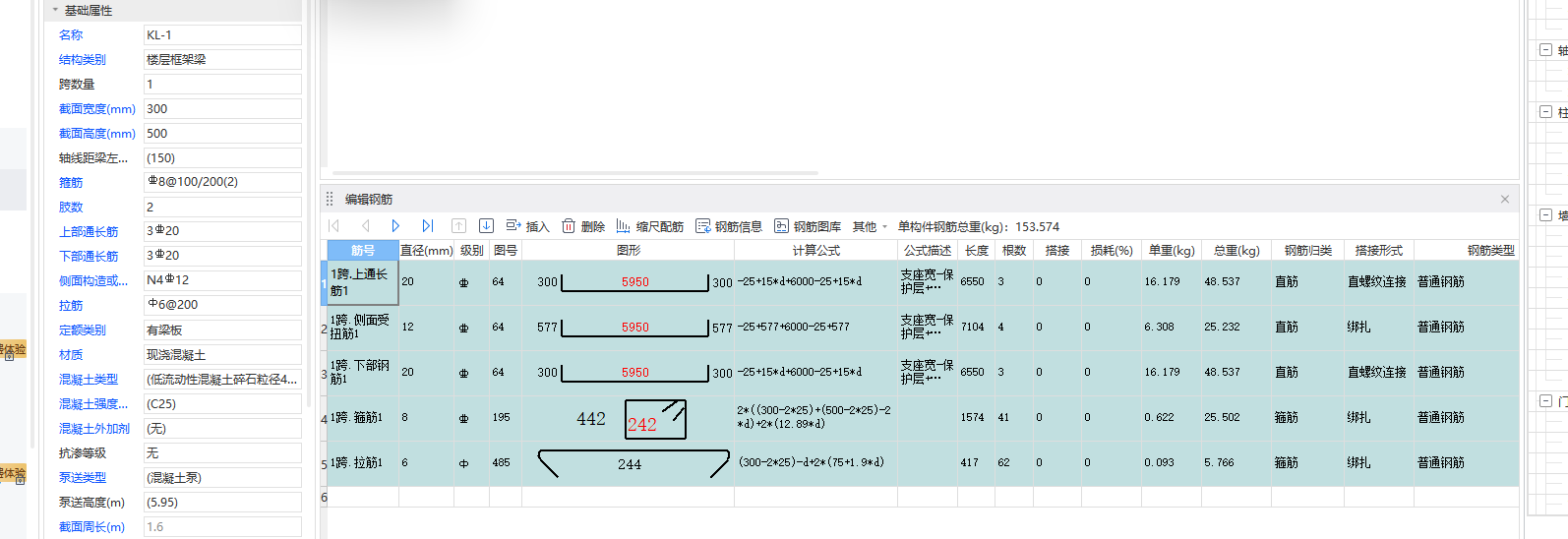Click the 删除 delete button

[x=583, y=226]
